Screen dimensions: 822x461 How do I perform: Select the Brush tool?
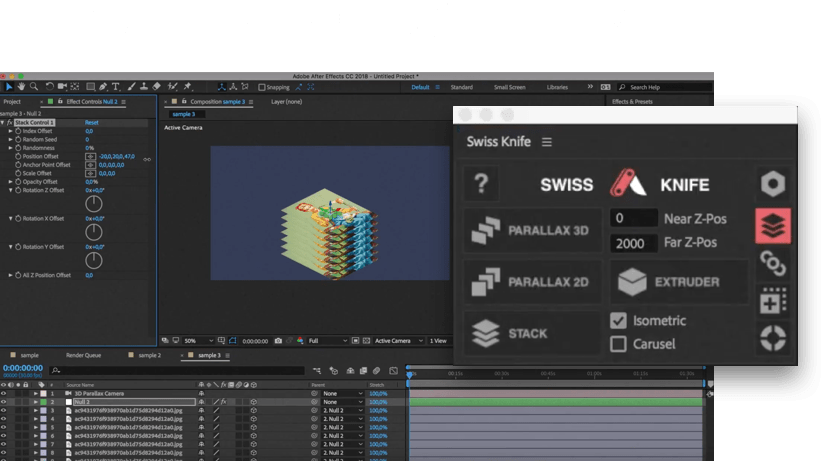(131, 87)
